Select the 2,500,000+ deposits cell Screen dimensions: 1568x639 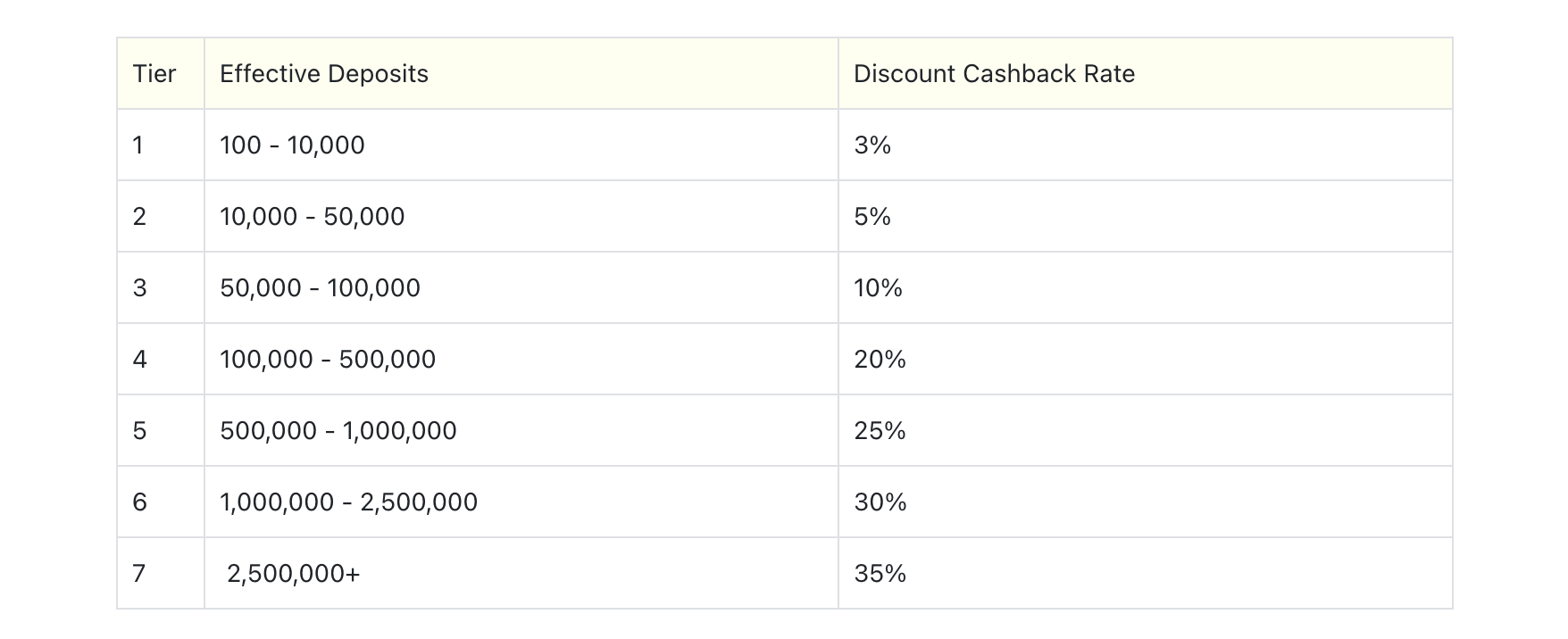pyautogui.click(x=521, y=573)
